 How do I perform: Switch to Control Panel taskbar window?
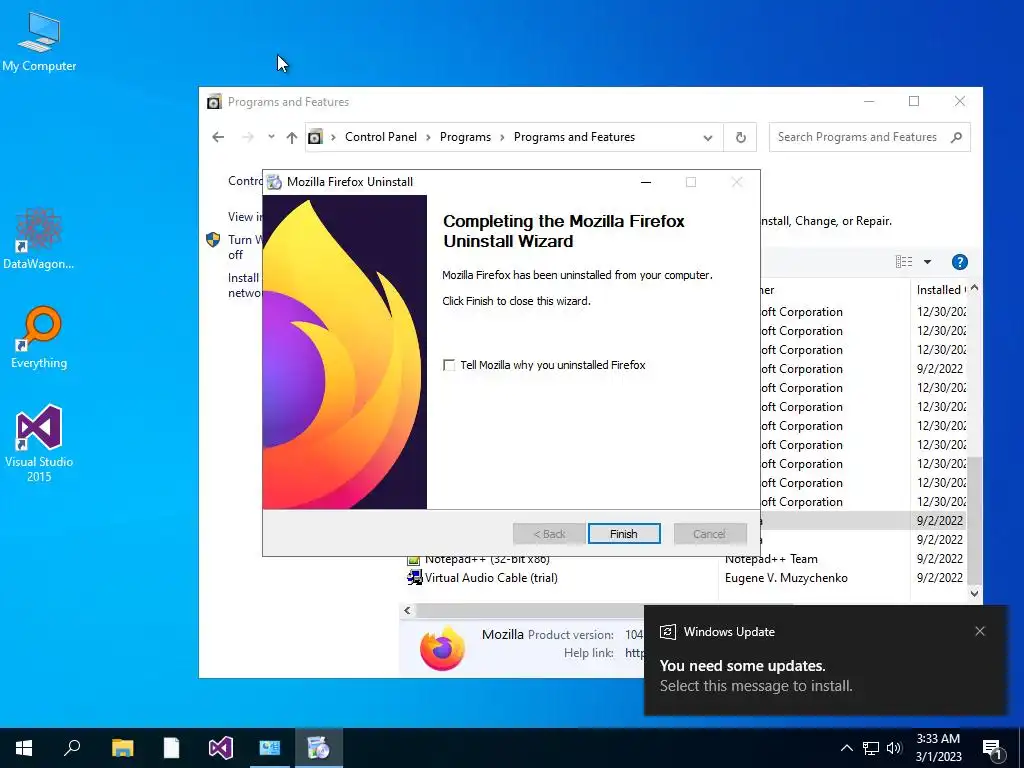270,748
